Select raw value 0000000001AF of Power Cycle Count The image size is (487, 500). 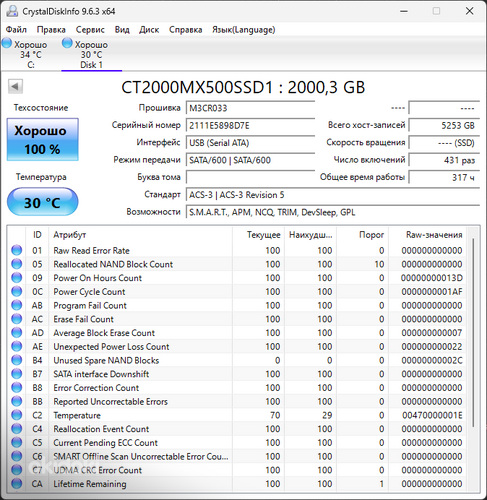(x=431, y=291)
